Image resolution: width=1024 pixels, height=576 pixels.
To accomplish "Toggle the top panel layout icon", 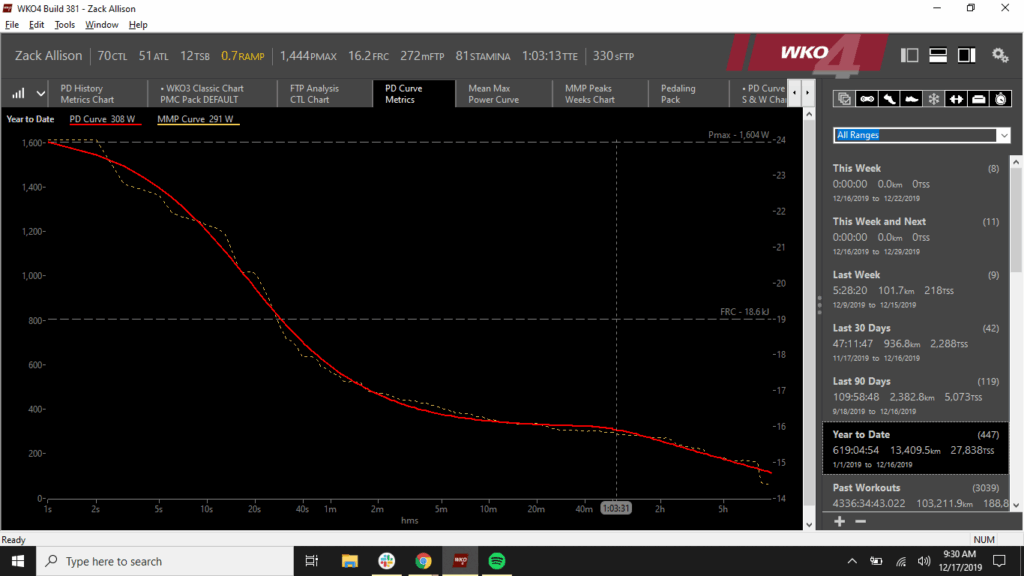I will click(x=938, y=56).
